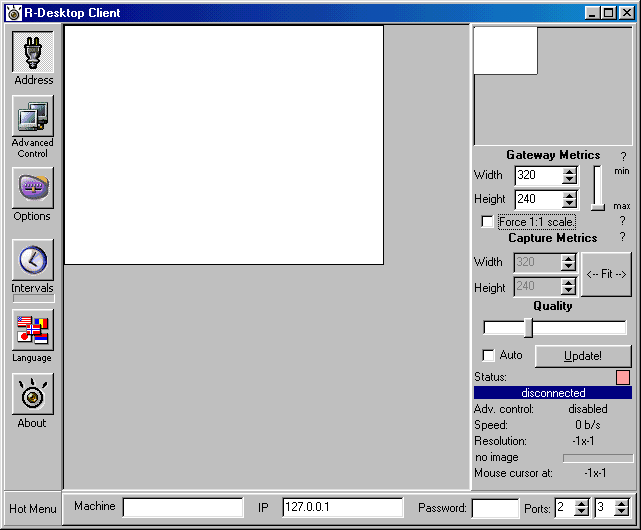Open Advanced Control panel icon
Viewport: 641px width, 530px height.
32,117
